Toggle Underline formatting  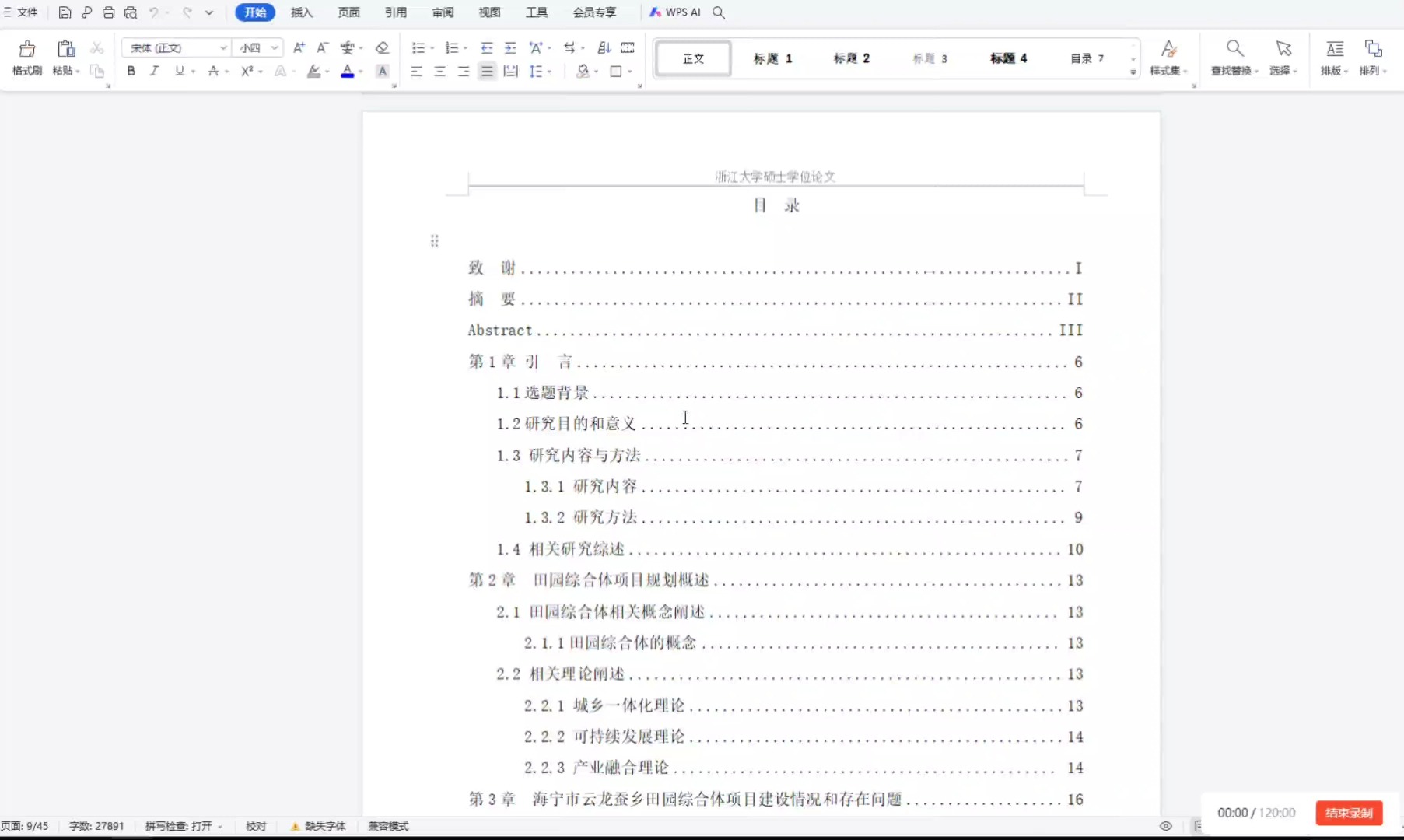pos(180,72)
